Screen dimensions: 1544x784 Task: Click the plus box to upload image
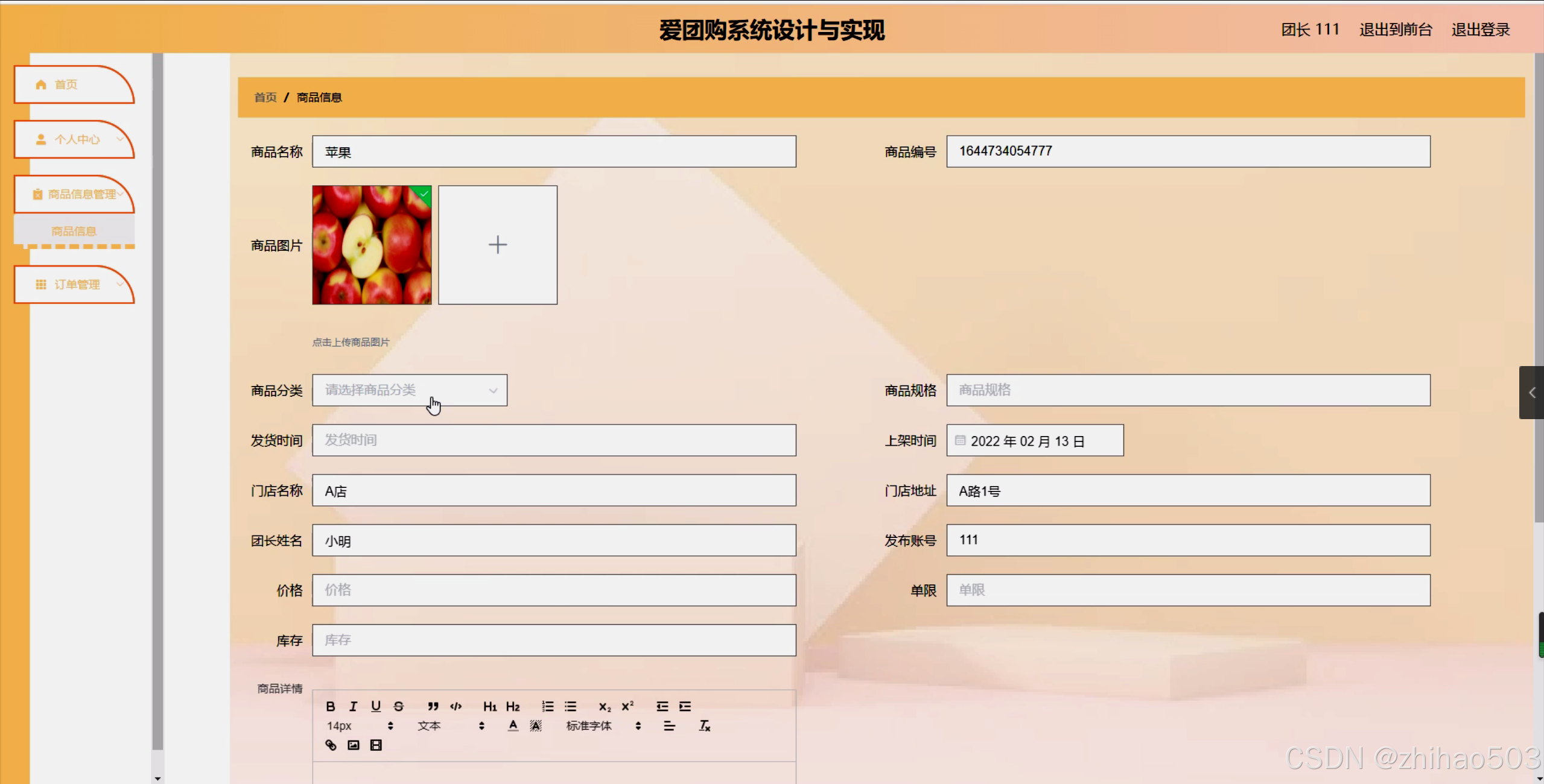(x=497, y=245)
